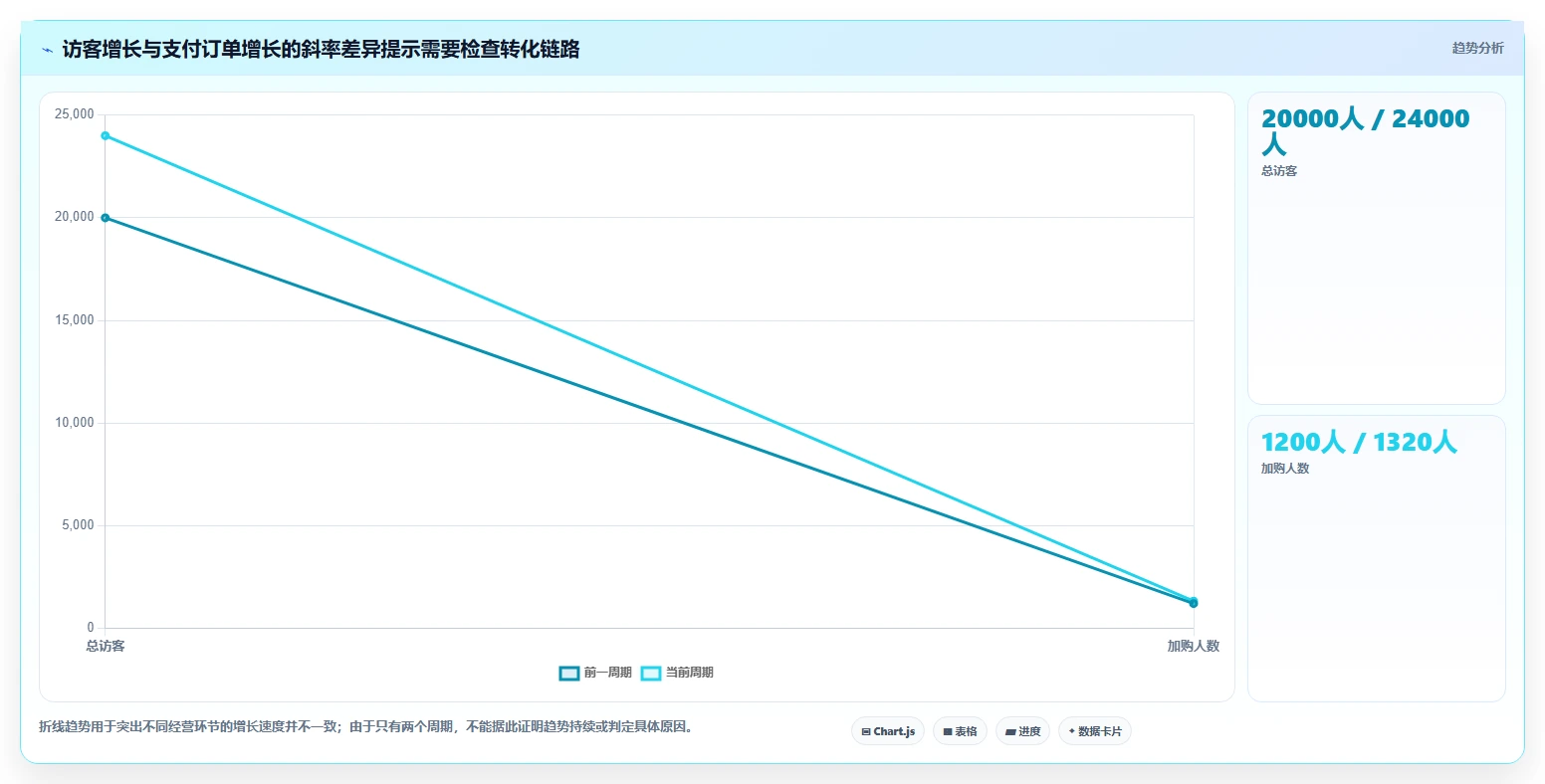Click the Chart.js pill tag
The height and width of the screenshot is (784, 1545).
[x=888, y=731]
